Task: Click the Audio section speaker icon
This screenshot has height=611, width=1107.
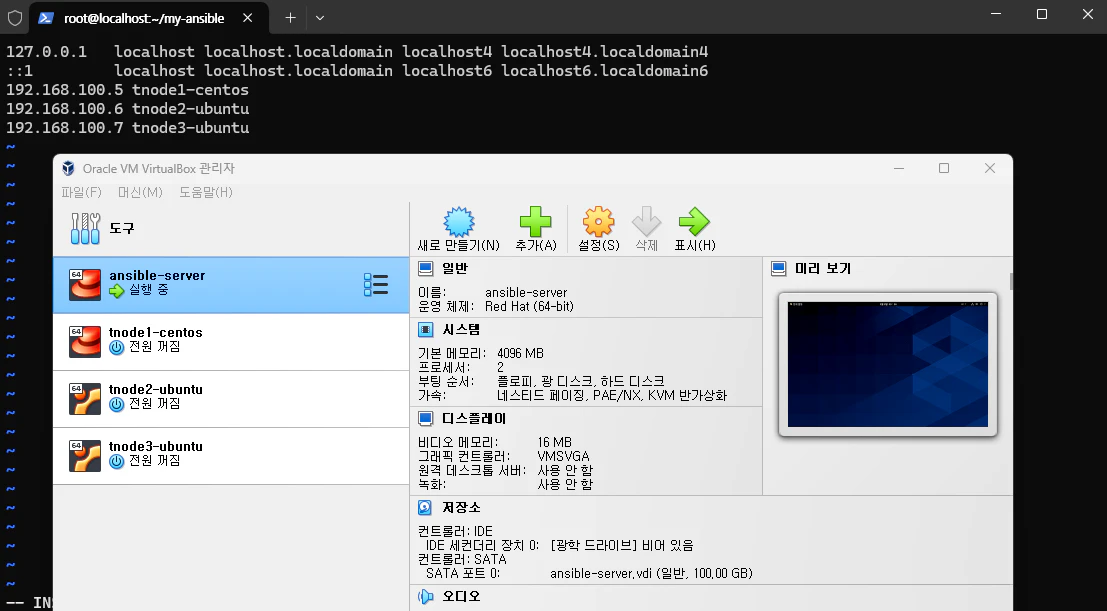Action: pyautogui.click(x=426, y=596)
